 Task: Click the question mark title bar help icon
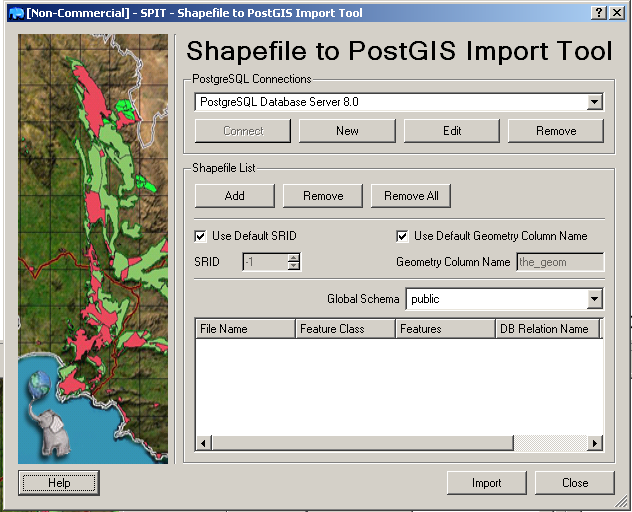click(599, 13)
